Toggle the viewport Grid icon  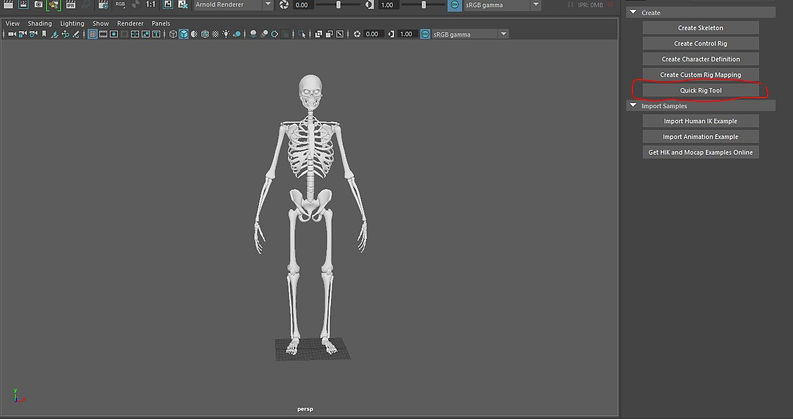click(93, 34)
